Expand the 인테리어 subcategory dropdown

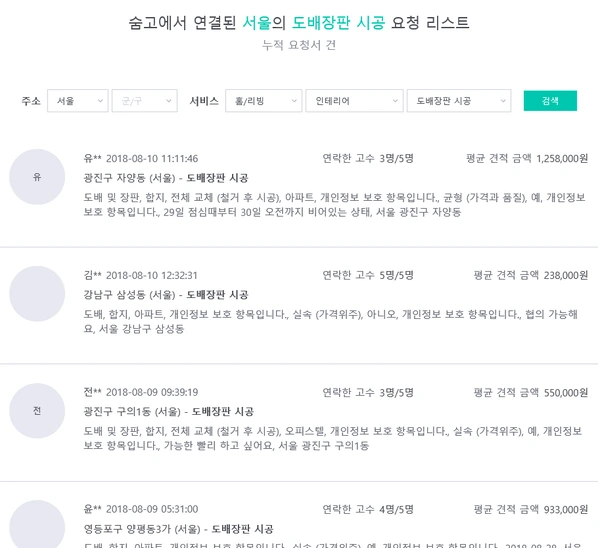(x=354, y=101)
